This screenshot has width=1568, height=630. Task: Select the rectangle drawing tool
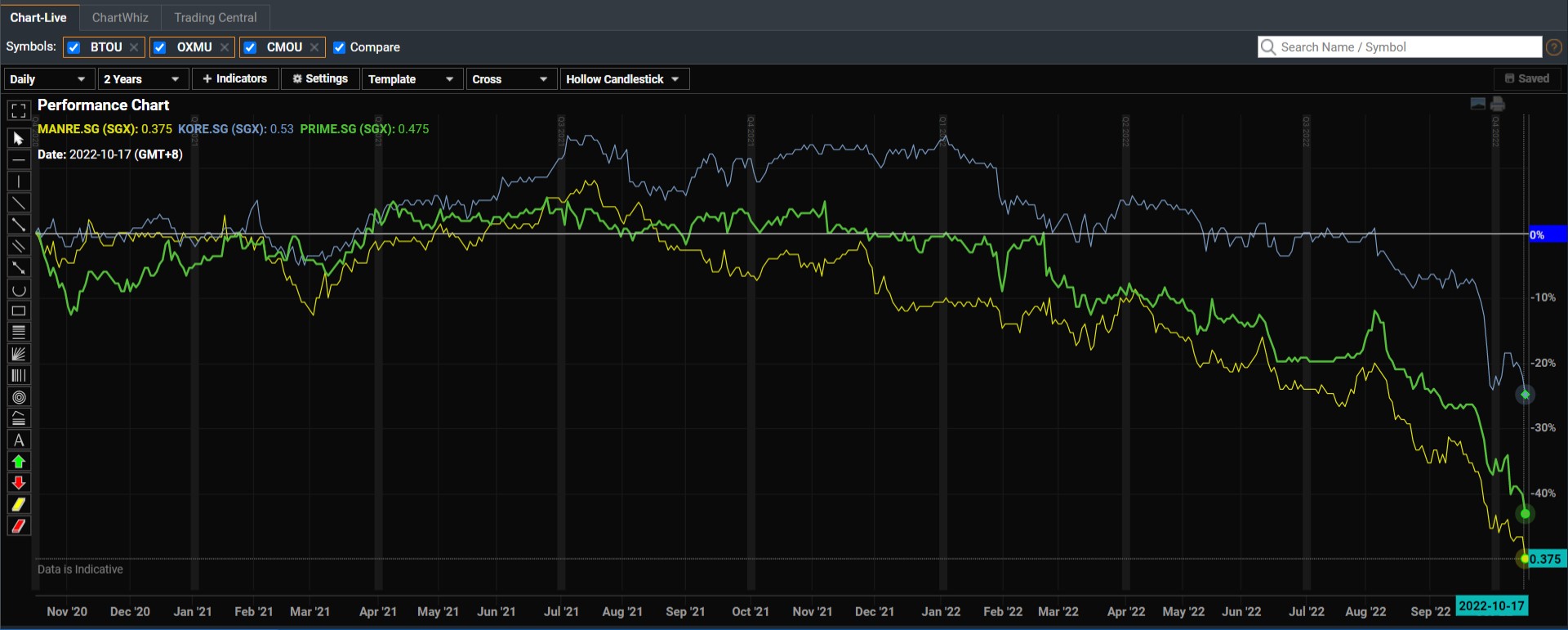coord(19,311)
